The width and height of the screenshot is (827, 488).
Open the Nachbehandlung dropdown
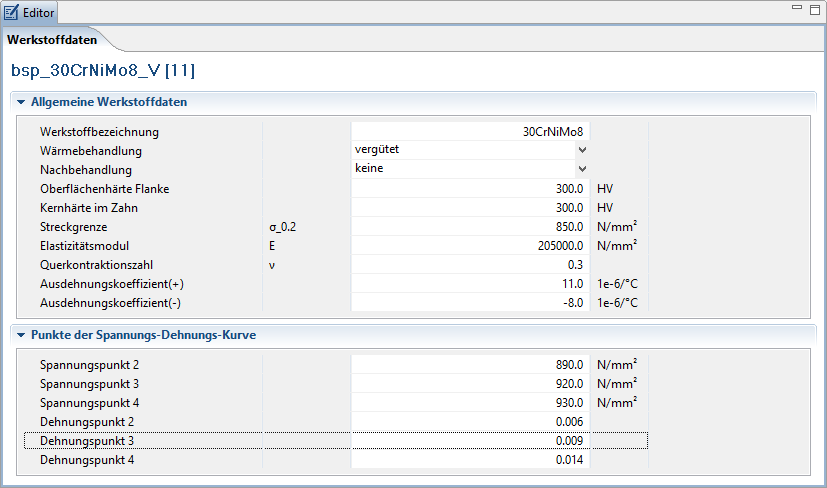(x=582, y=169)
